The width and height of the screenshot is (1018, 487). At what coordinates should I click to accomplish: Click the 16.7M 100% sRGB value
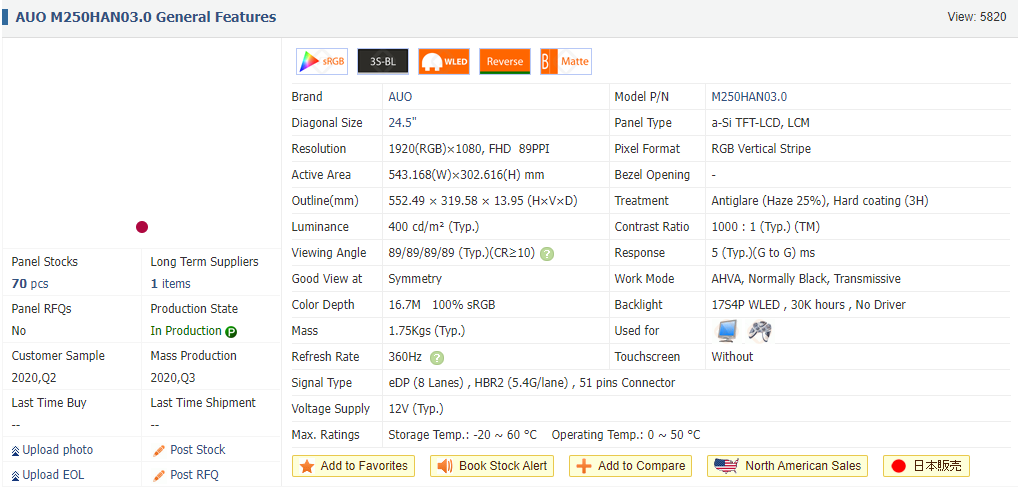click(441, 305)
